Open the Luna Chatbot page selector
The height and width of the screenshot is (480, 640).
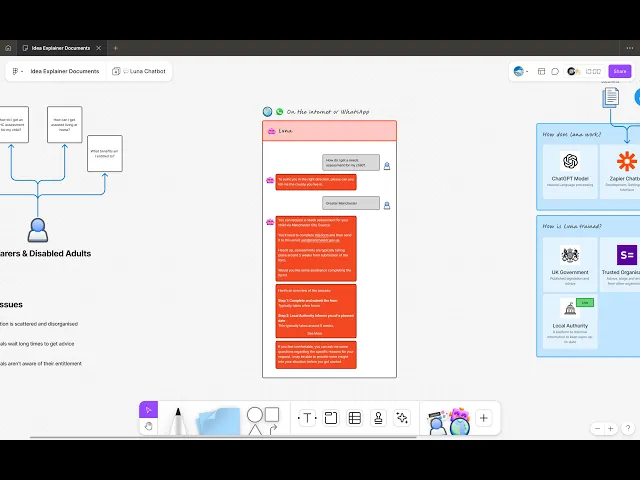click(139, 71)
